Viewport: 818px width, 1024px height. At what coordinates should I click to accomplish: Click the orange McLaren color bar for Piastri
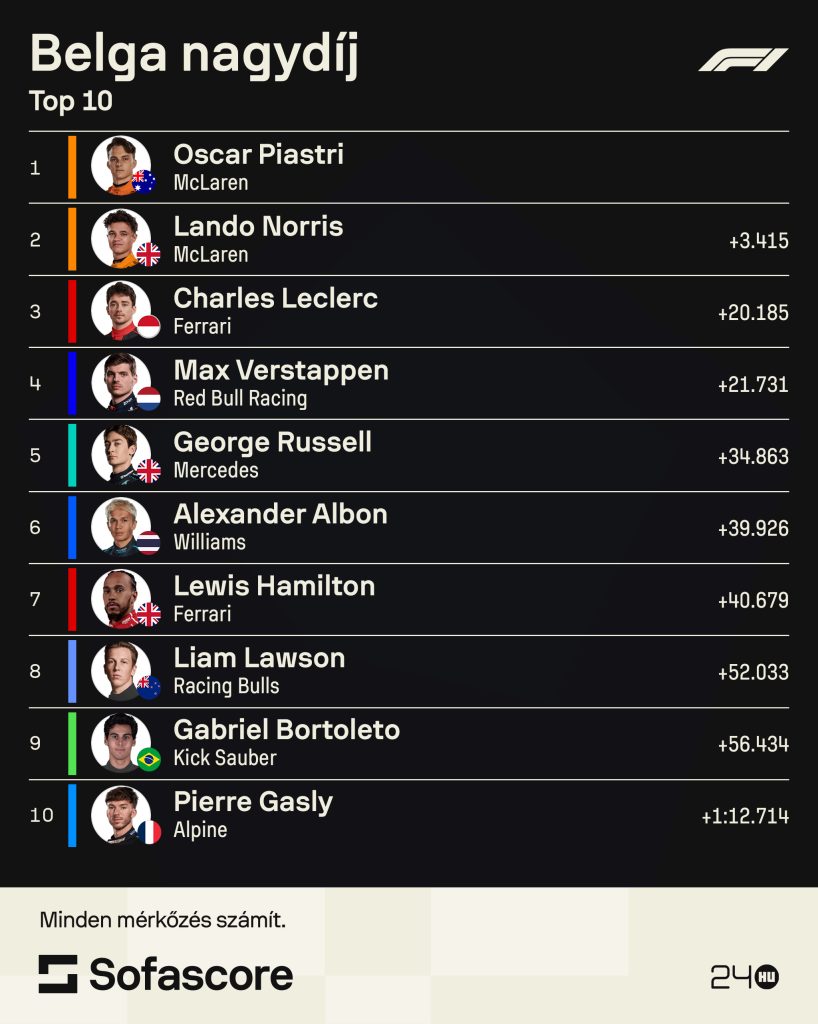pos(72,167)
